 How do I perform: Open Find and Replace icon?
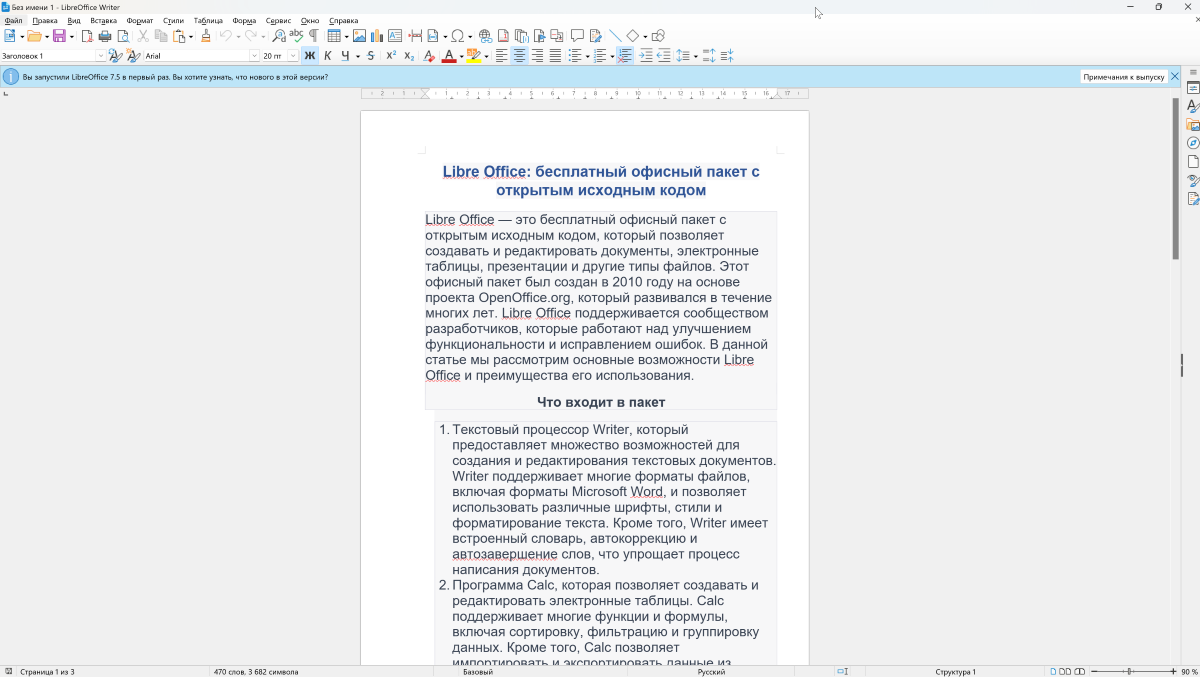coord(279,36)
